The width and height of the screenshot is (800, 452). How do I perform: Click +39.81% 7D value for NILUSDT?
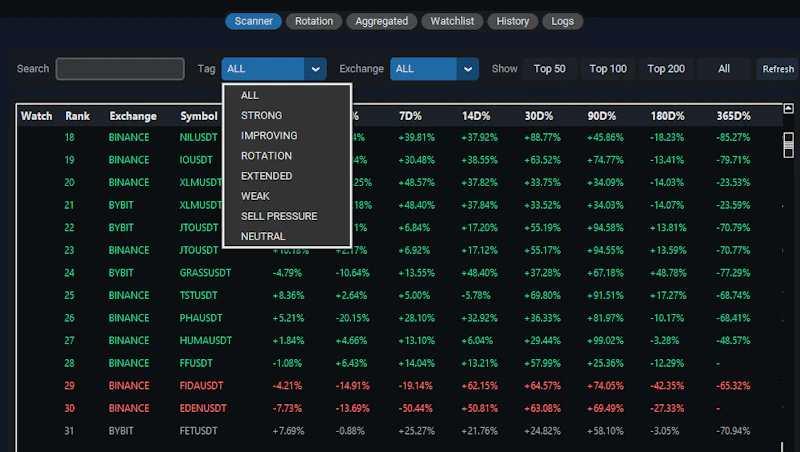coord(416,137)
